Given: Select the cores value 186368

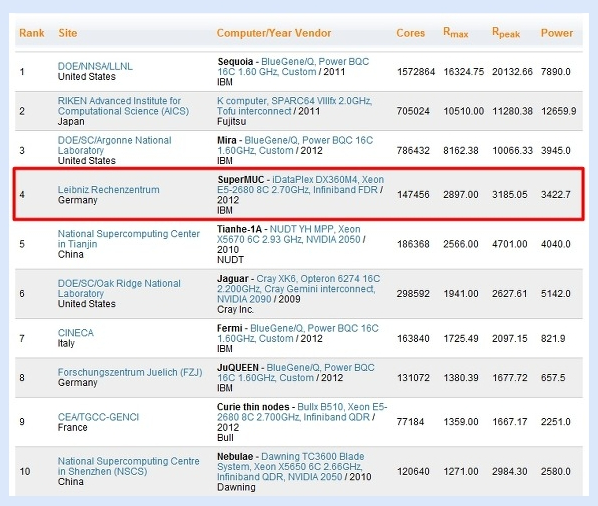Looking at the screenshot, I should click(x=413, y=244).
